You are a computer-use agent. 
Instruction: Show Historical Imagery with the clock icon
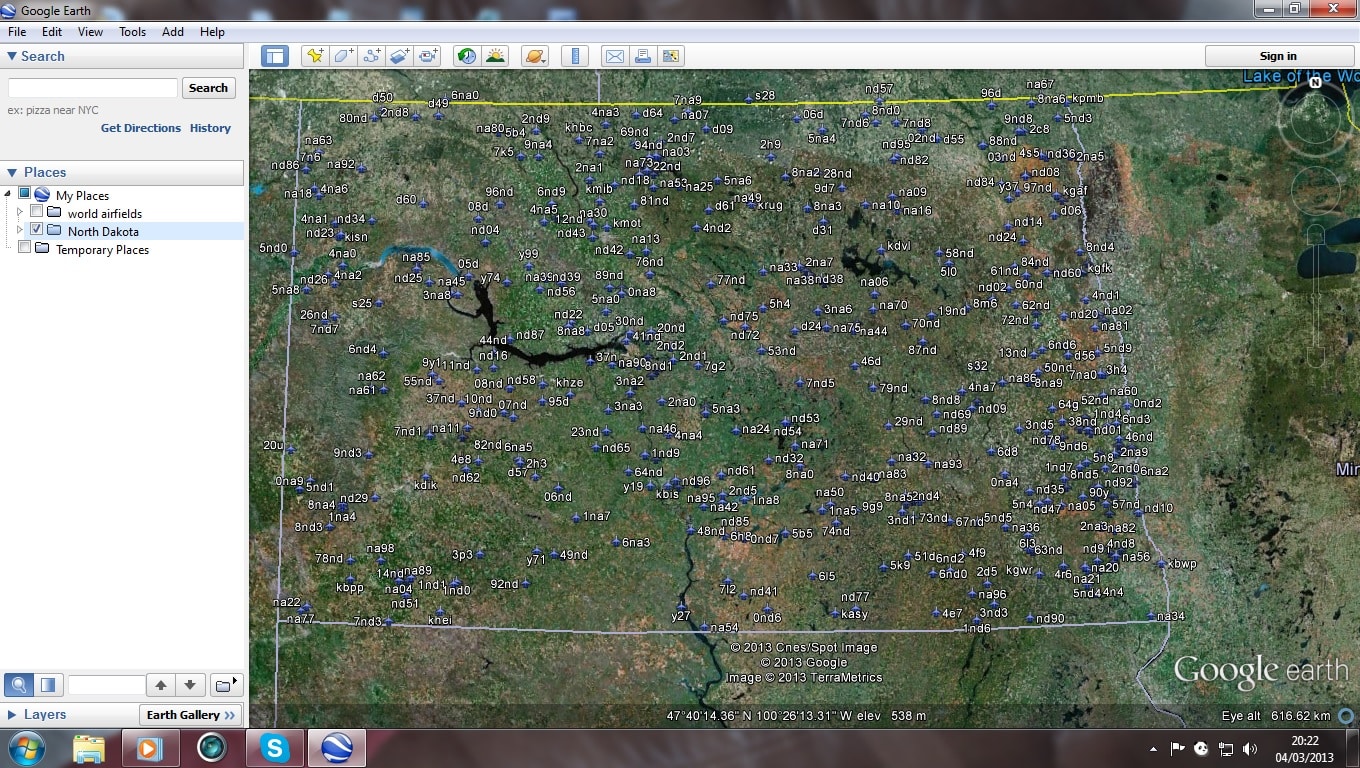[x=466, y=56]
